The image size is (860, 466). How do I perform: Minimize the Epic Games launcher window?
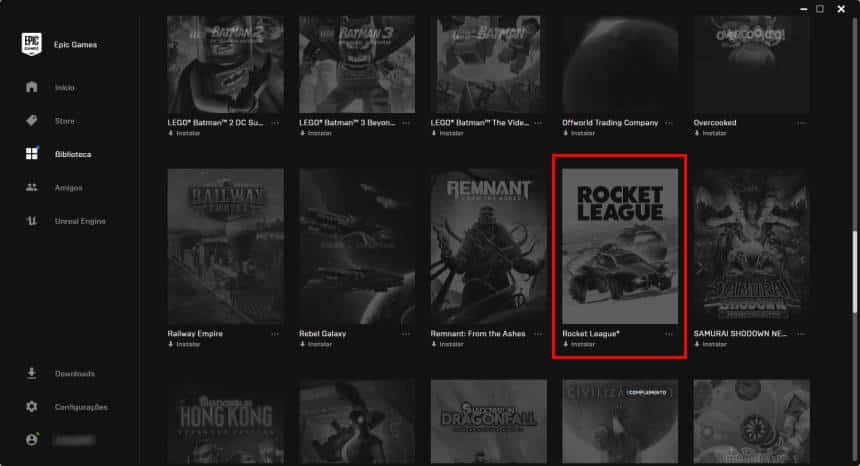click(804, 9)
